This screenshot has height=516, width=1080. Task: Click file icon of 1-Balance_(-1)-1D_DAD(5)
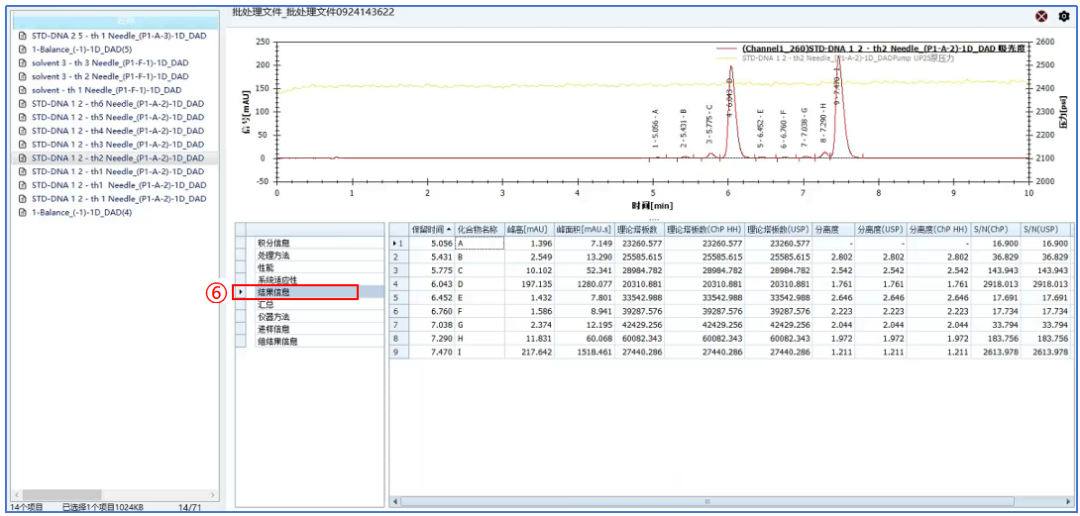pos(23,49)
